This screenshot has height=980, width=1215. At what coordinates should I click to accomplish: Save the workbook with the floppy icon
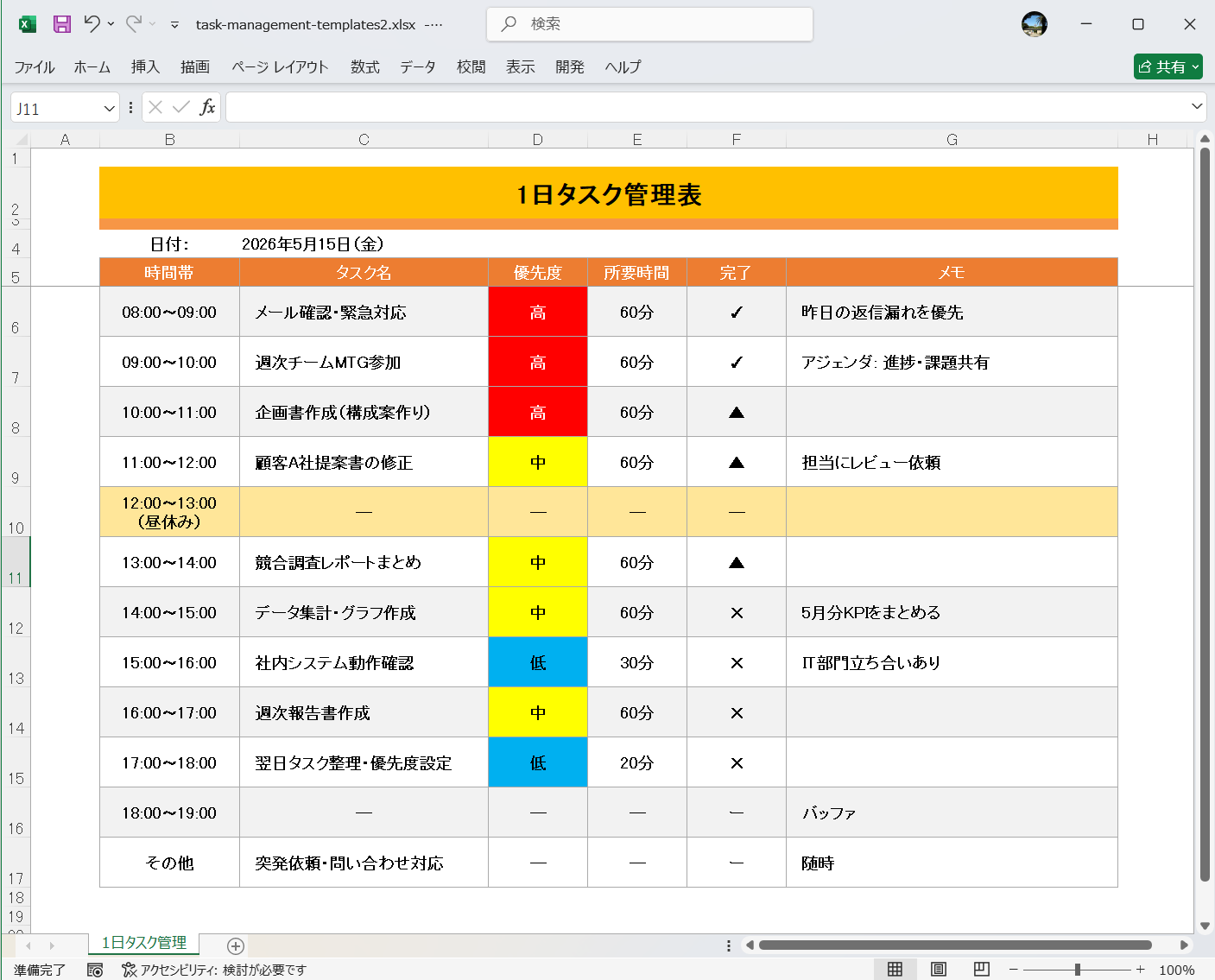pyautogui.click(x=62, y=24)
